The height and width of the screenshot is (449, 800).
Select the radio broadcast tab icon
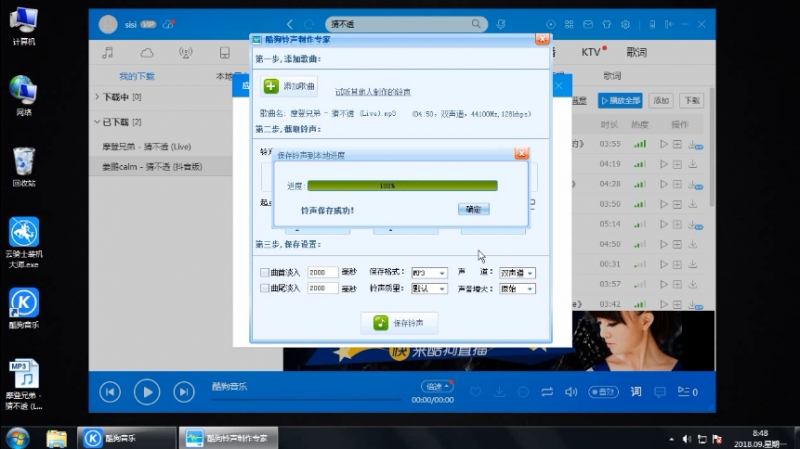pos(186,53)
